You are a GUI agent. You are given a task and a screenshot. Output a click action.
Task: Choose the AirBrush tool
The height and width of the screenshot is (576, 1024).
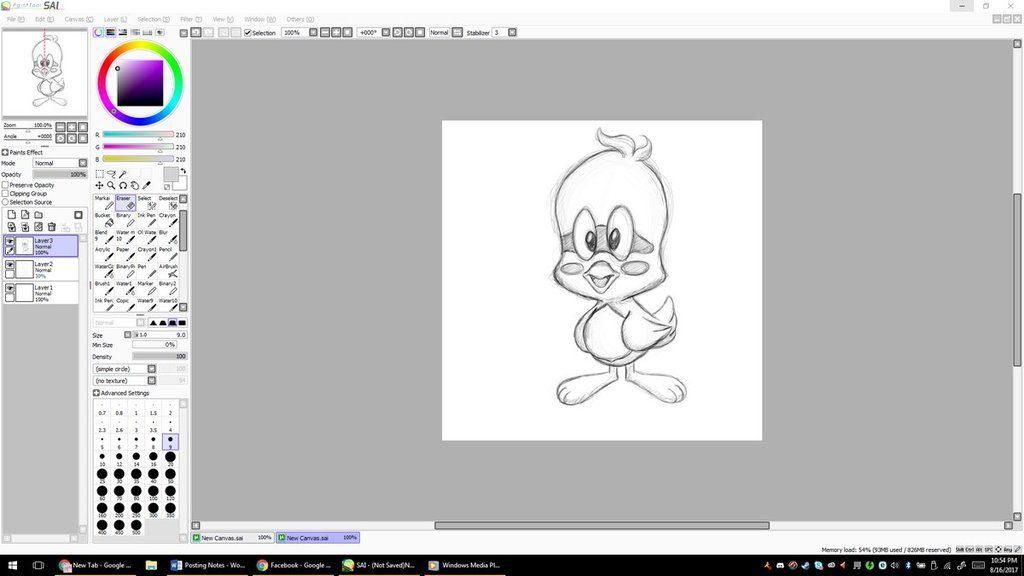(x=169, y=270)
